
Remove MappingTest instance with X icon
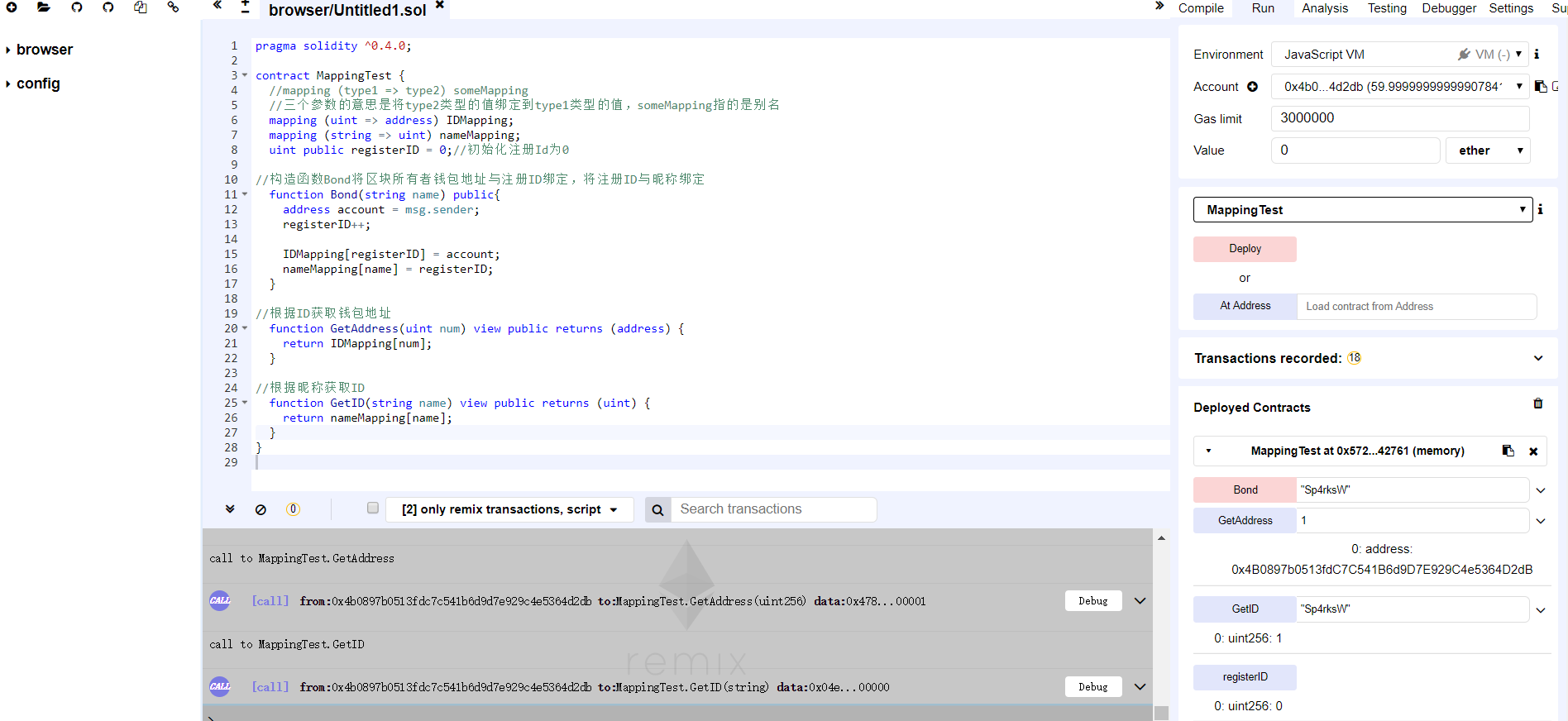pyautogui.click(x=1533, y=451)
